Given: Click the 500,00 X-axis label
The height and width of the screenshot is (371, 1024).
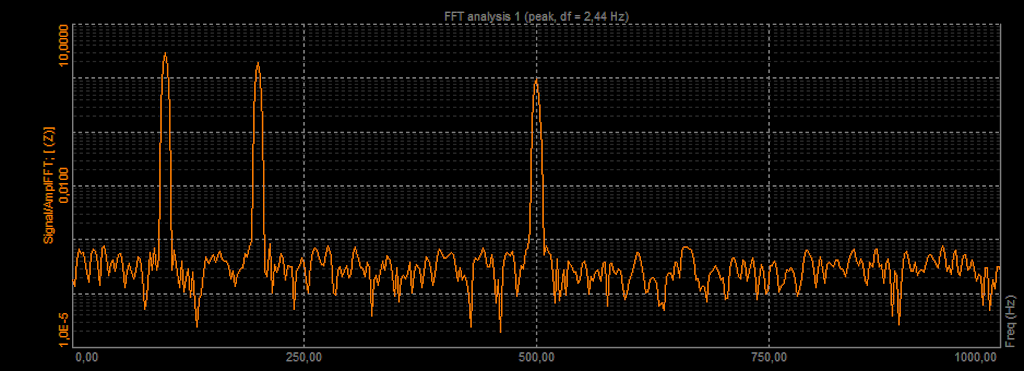Looking at the screenshot, I should [536, 357].
